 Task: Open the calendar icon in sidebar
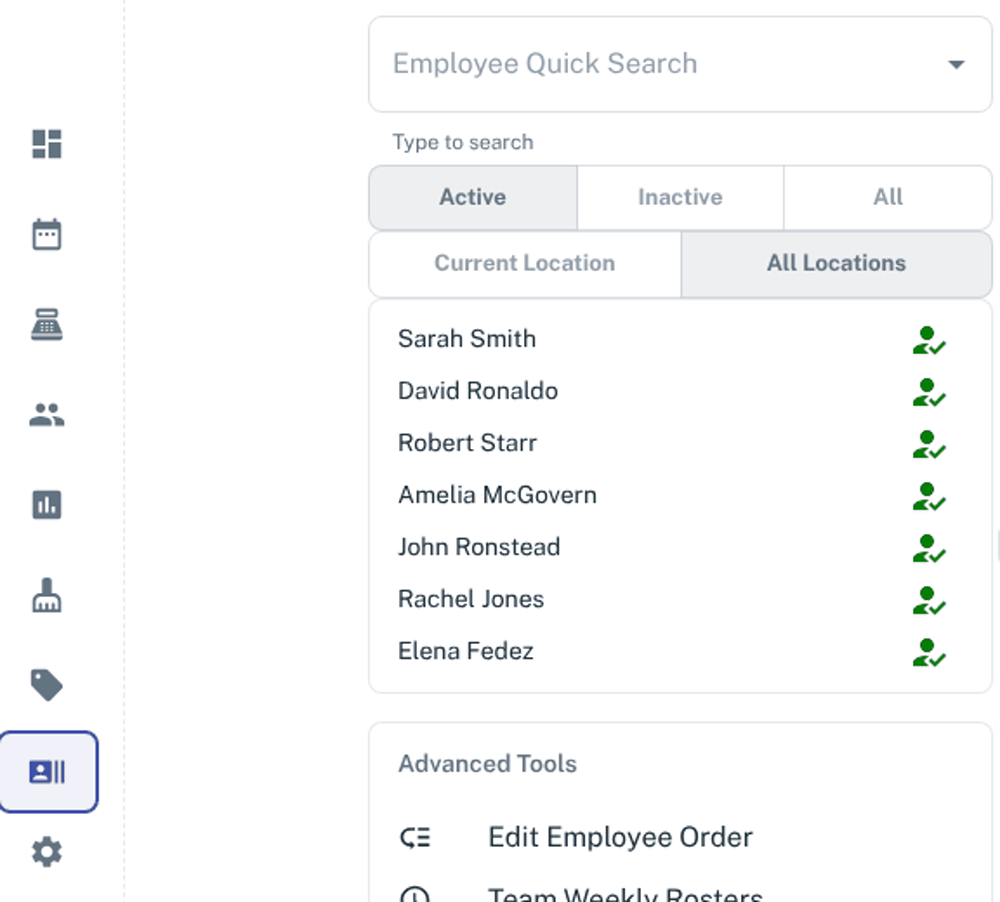coord(47,234)
